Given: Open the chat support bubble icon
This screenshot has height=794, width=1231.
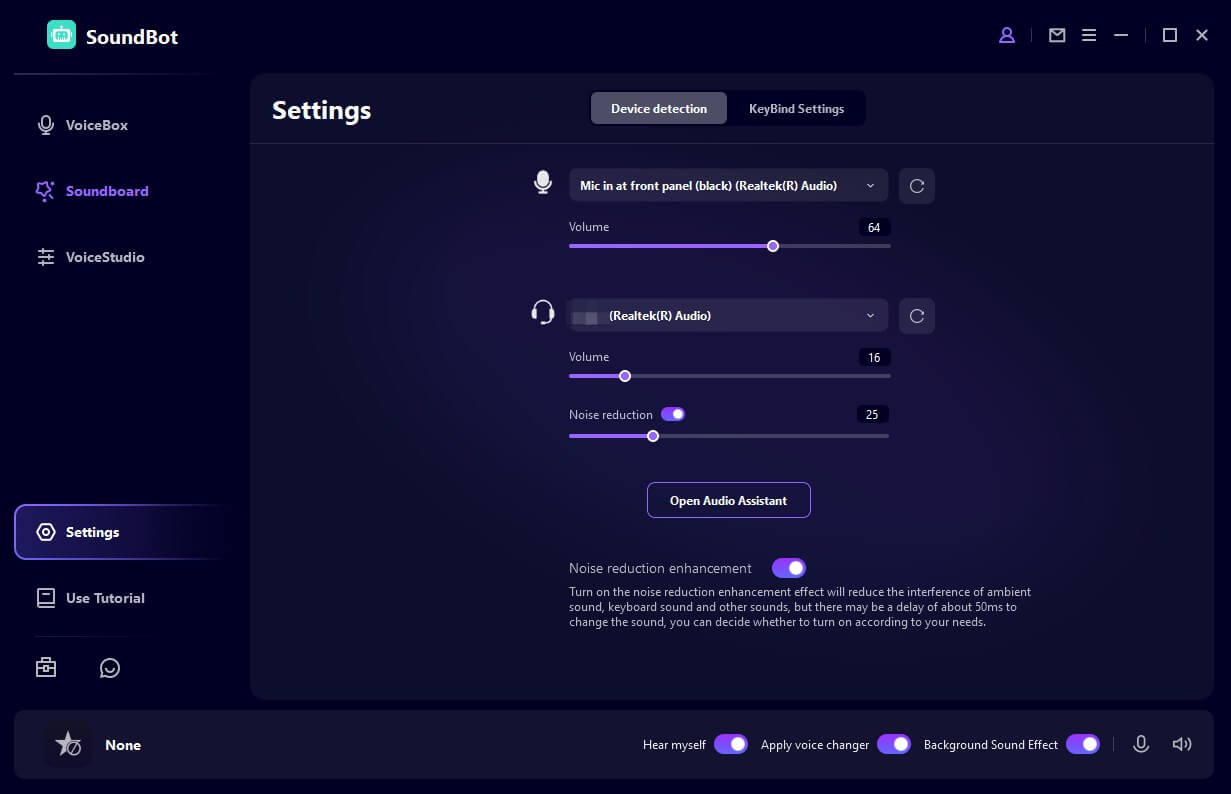Looking at the screenshot, I should point(110,667).
